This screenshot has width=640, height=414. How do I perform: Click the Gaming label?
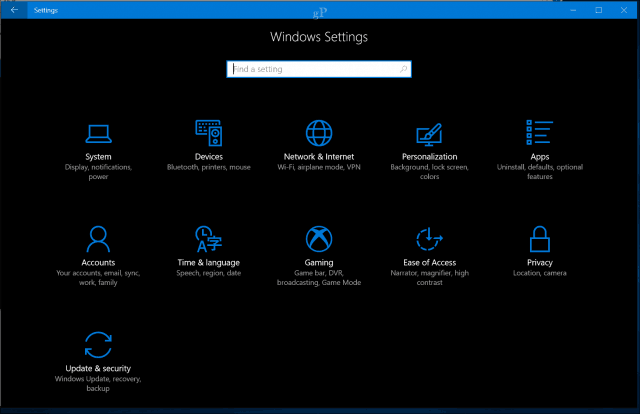pos(319,263)
